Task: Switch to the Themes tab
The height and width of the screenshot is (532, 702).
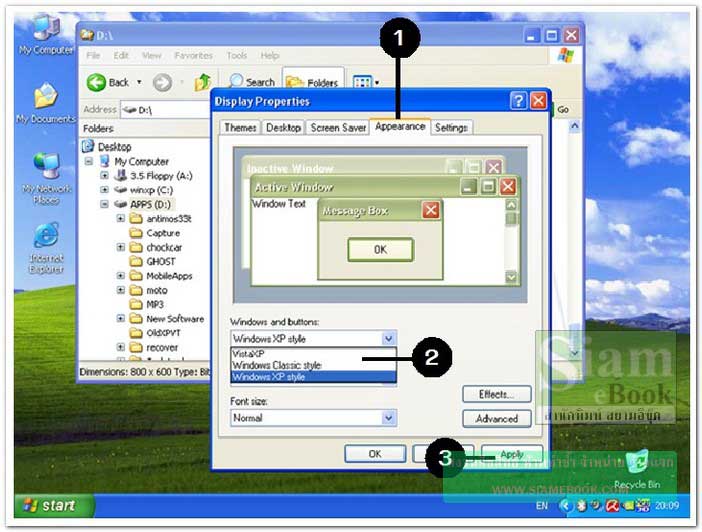Action: pyautogui.click(x=240, y=128)
